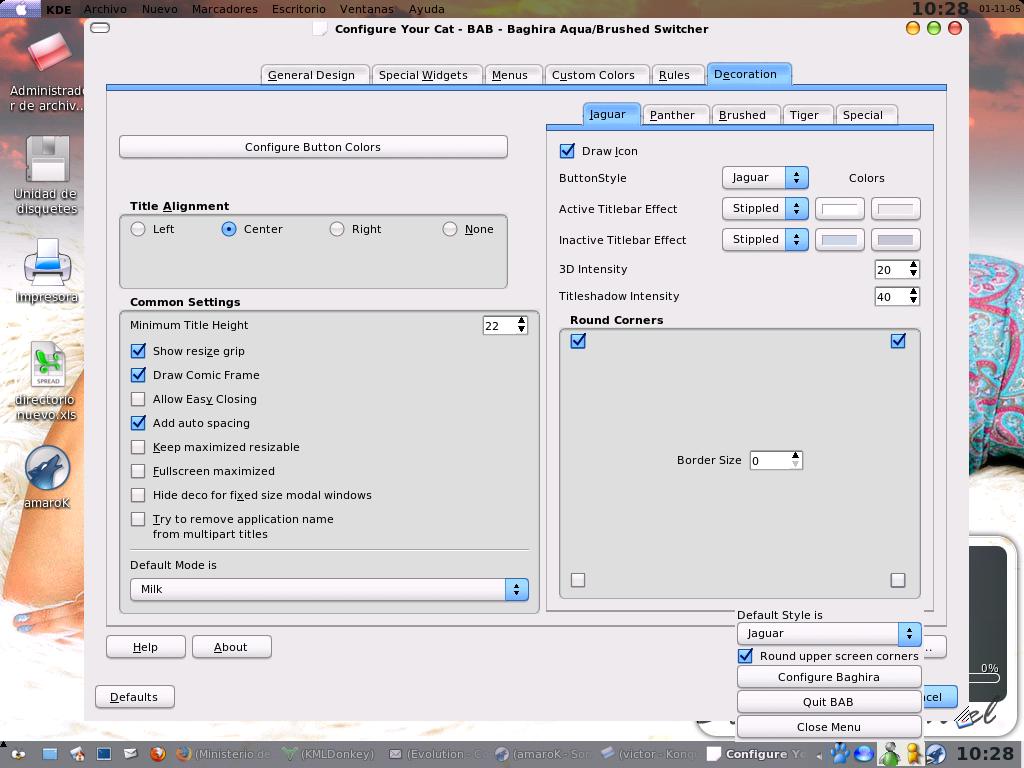Open Default Style Jaguar dropdown
The height and width of the screenshot is (768, 1024).
click(x=829, y=633)
